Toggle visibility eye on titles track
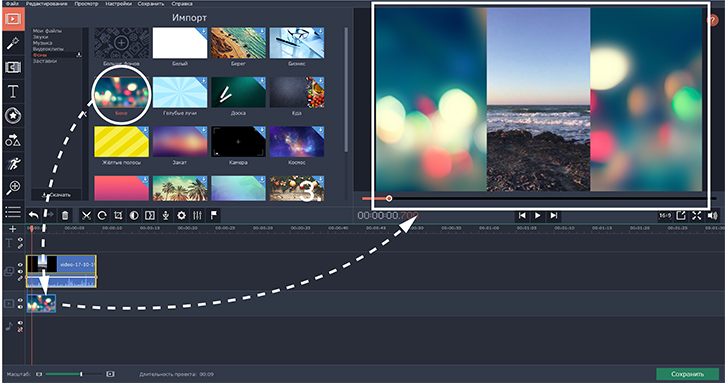Image resolution: width=728 pixels, height=383 pixels. pos(20,240)
